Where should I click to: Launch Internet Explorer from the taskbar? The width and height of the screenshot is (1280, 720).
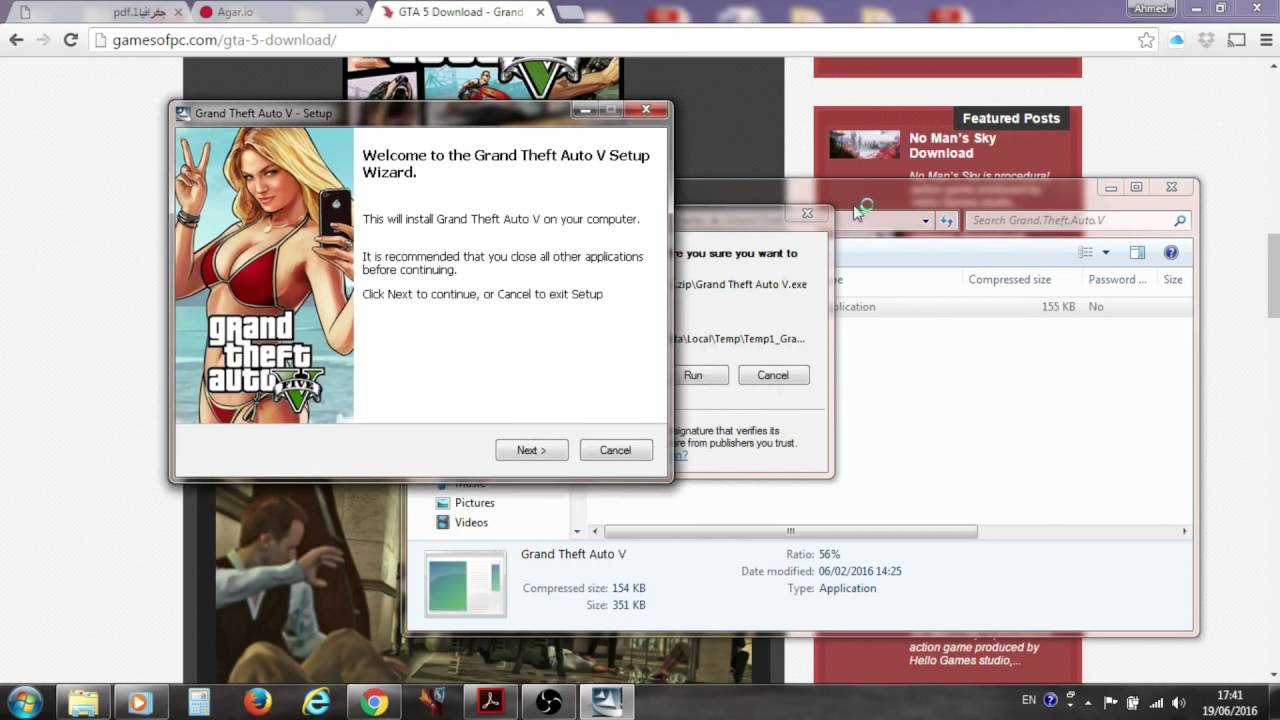pyautogui.click(x=316, y=702)
